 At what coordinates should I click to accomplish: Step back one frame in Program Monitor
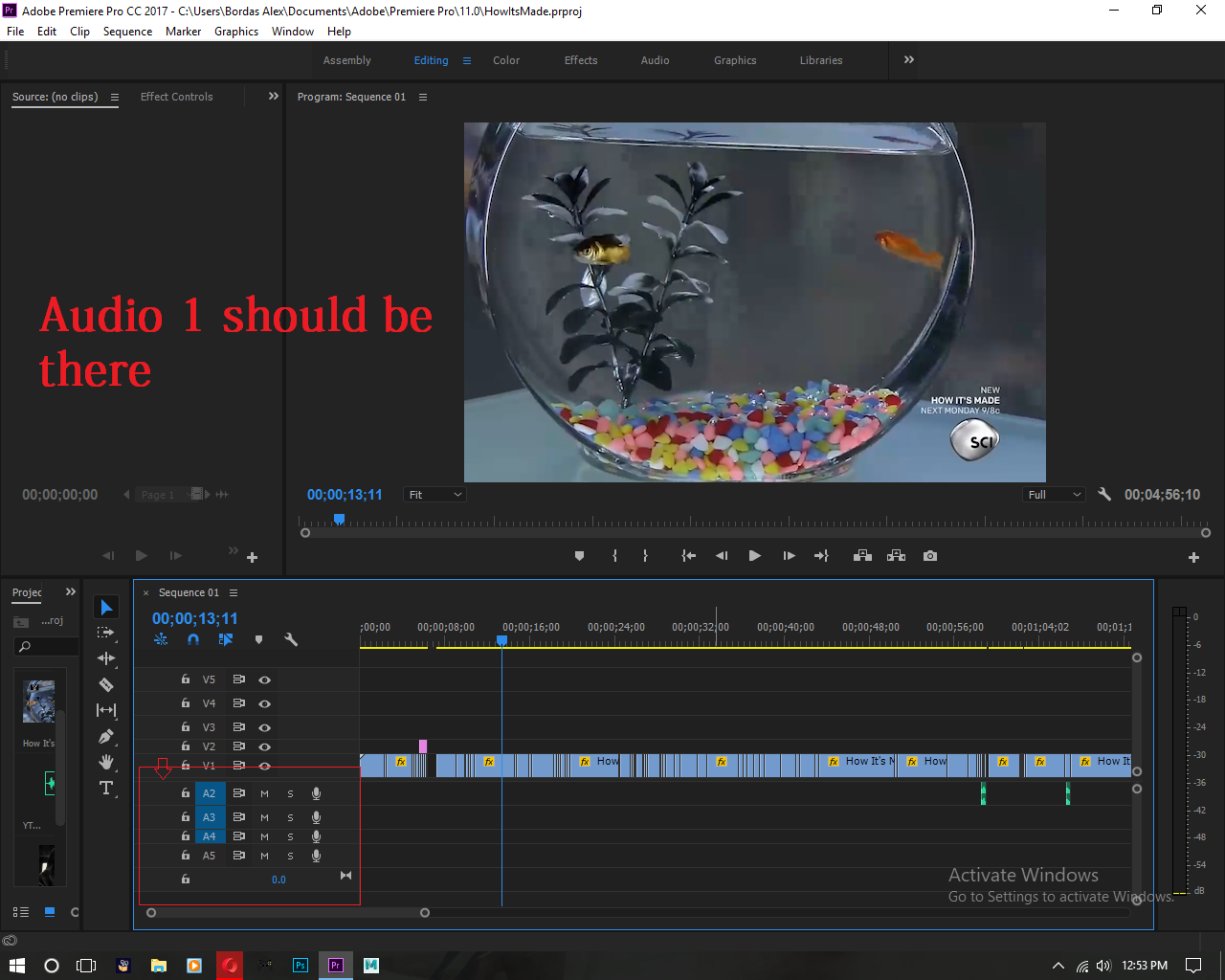point(722,556)
